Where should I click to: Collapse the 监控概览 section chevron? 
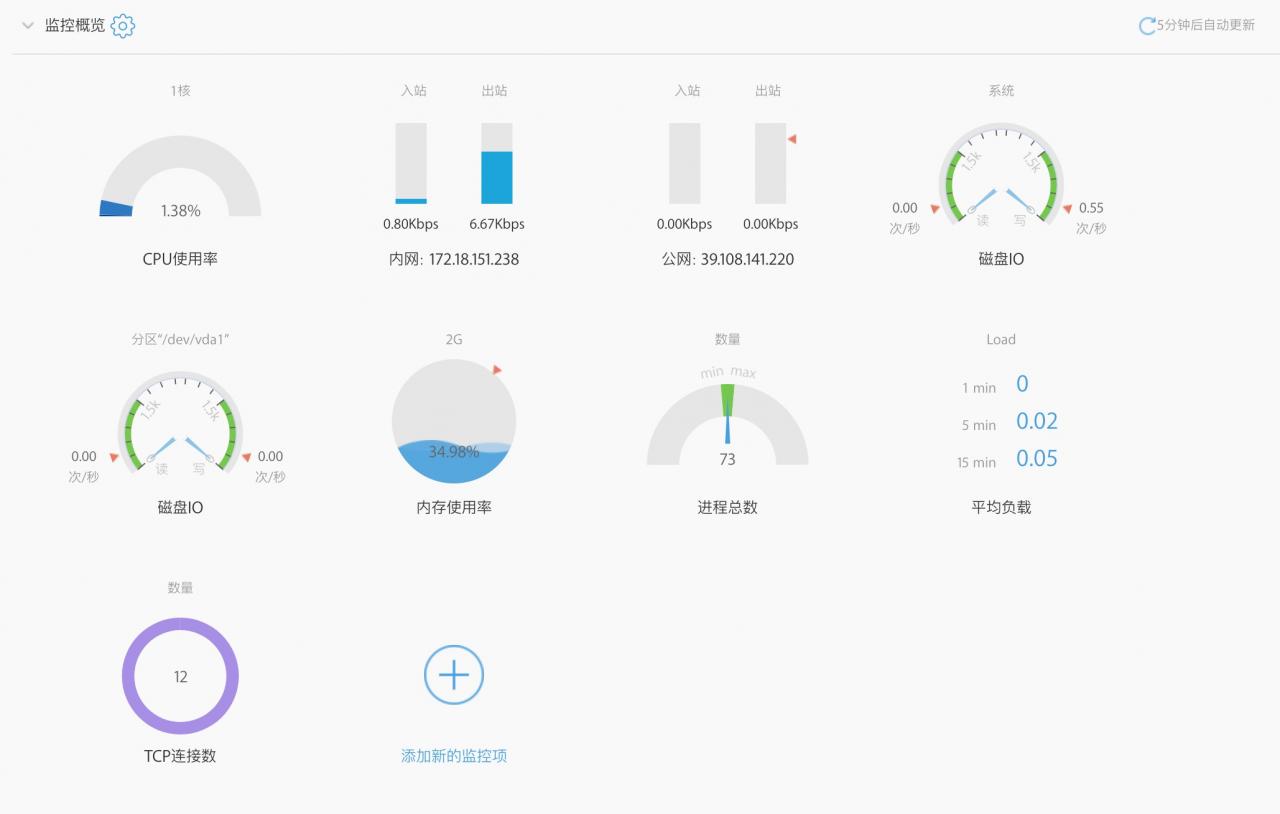pyautogui.click(x=28, y=26)
